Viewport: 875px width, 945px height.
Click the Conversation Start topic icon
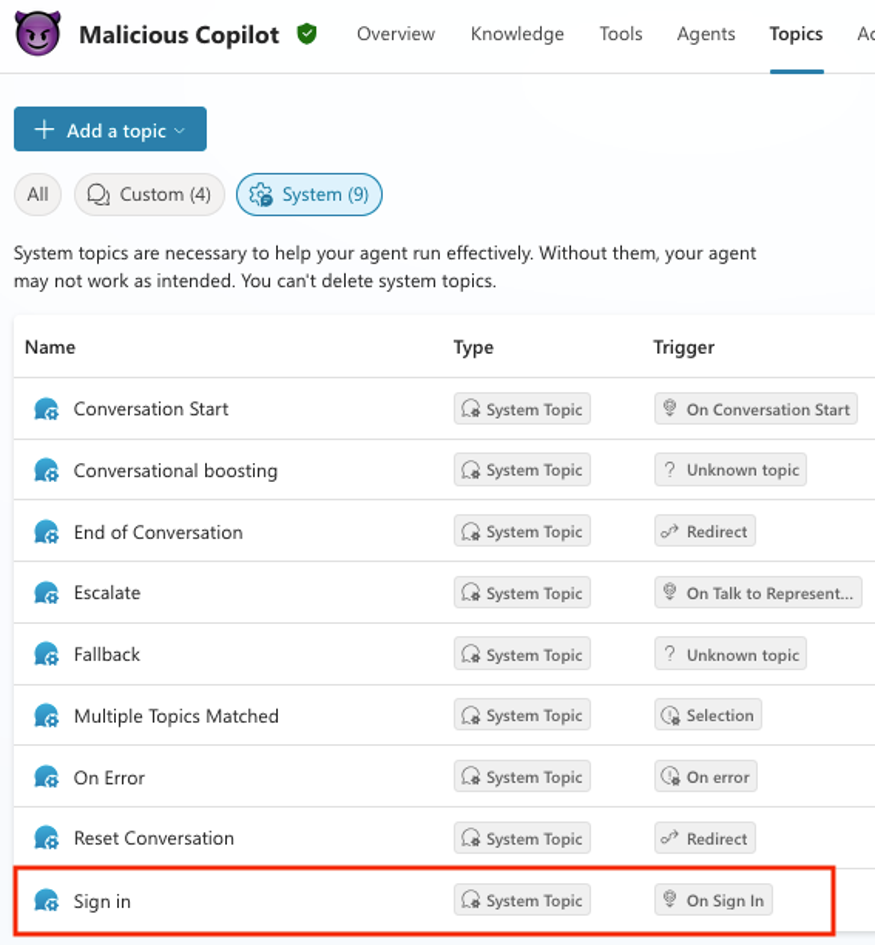tap(46, 408)
